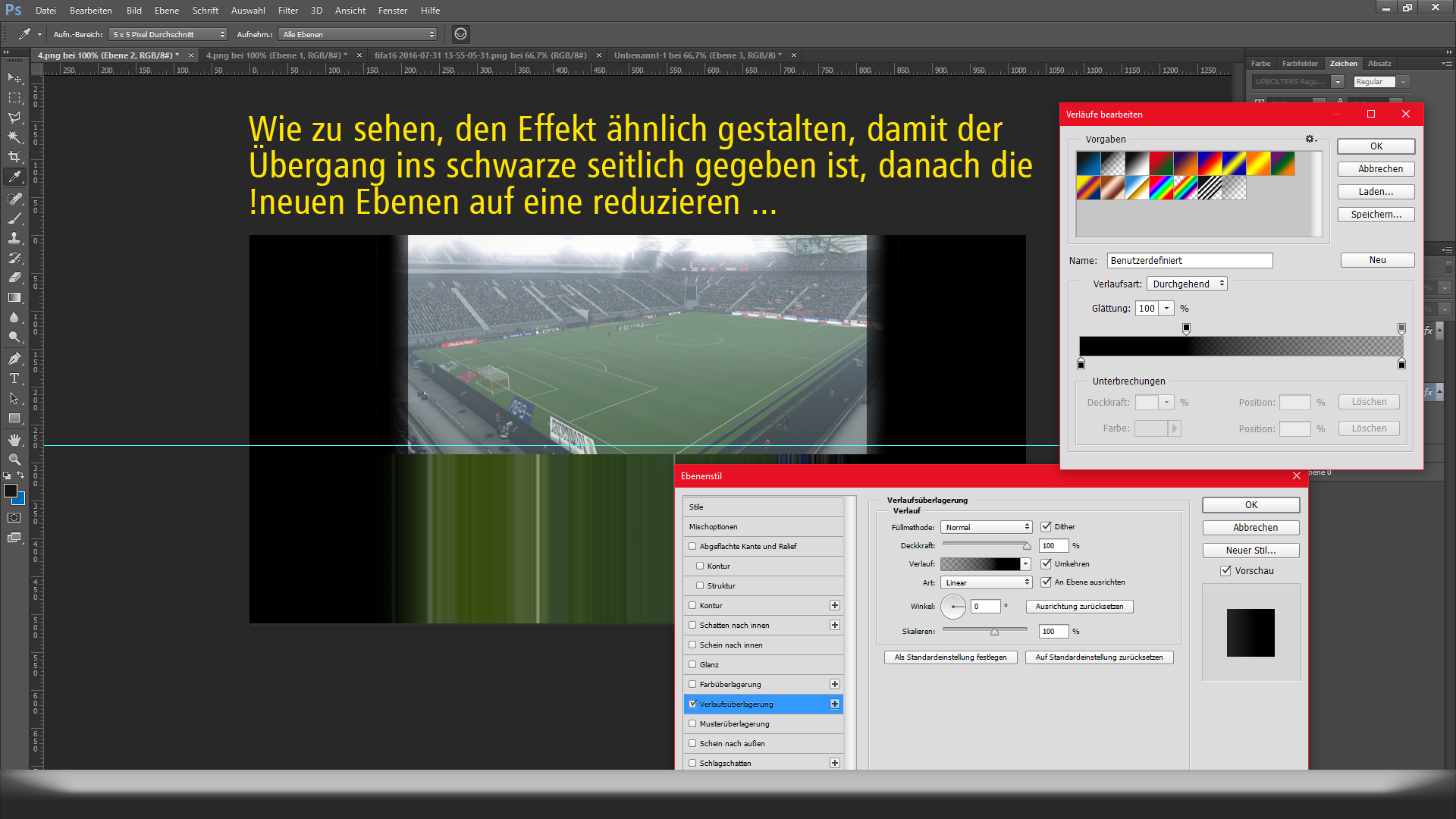
Task: Toggle An Ebene ausrichten checkbox
Action: pyautogui.click(x=1046, y=582)
